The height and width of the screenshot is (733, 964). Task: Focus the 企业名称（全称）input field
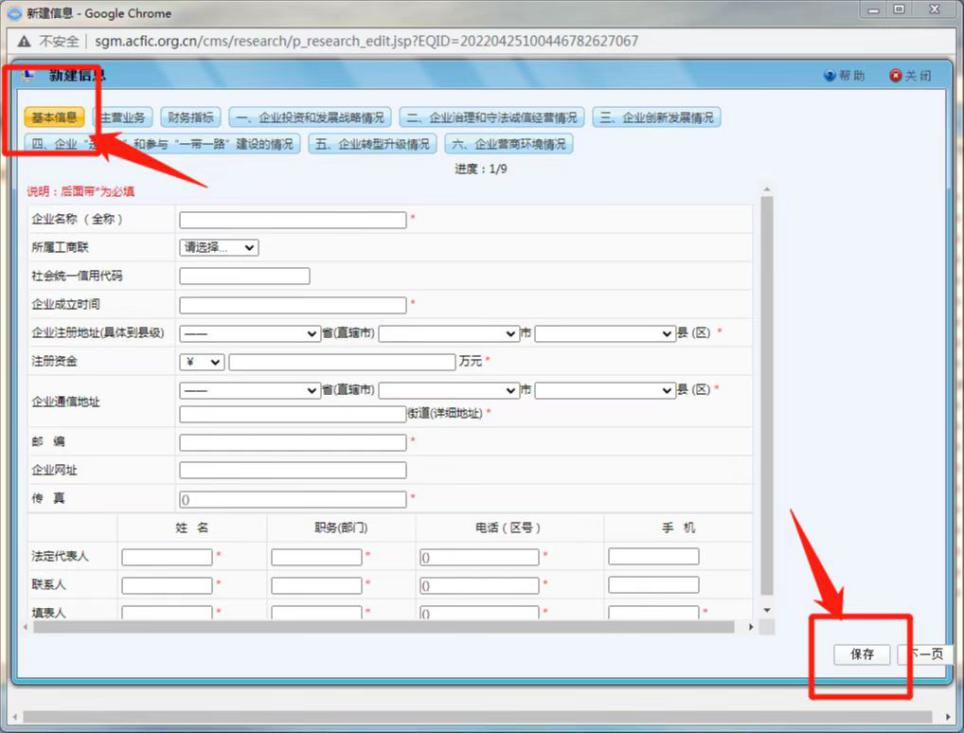coord(293,220)
